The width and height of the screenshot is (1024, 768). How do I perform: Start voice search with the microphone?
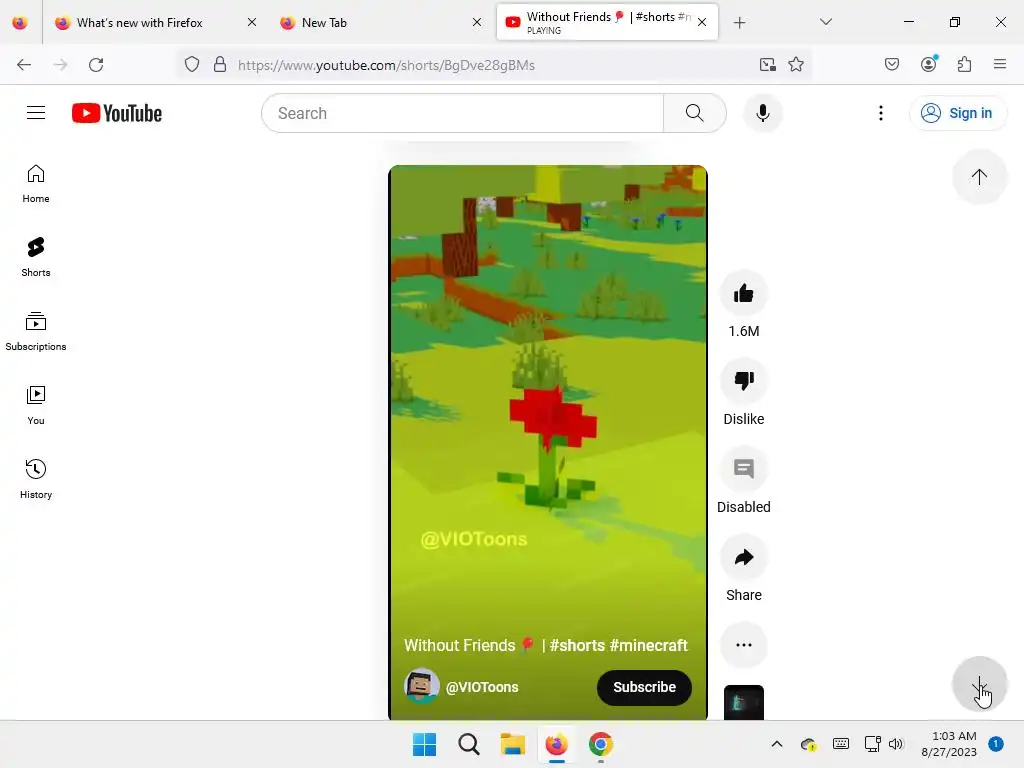pyautogui.click(x=762, y=113)
